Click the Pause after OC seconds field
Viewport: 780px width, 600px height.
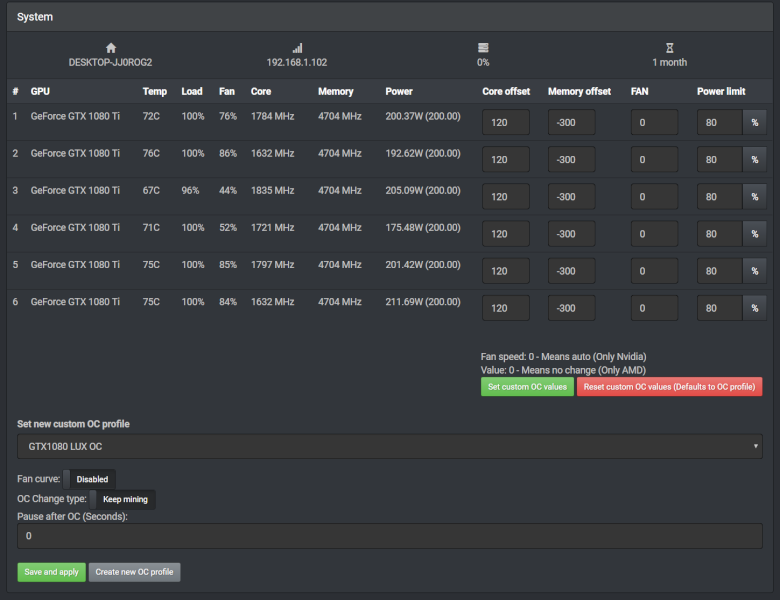click(390, 536)
